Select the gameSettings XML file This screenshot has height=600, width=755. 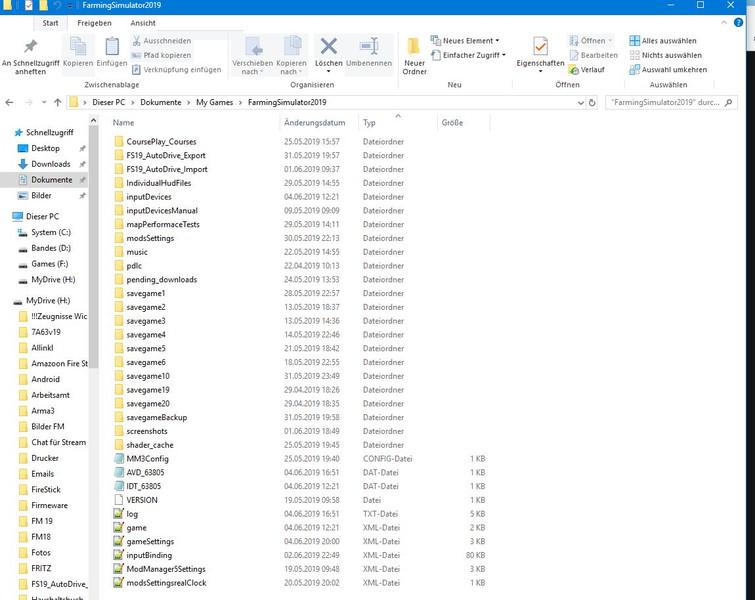tap(150, 541)
